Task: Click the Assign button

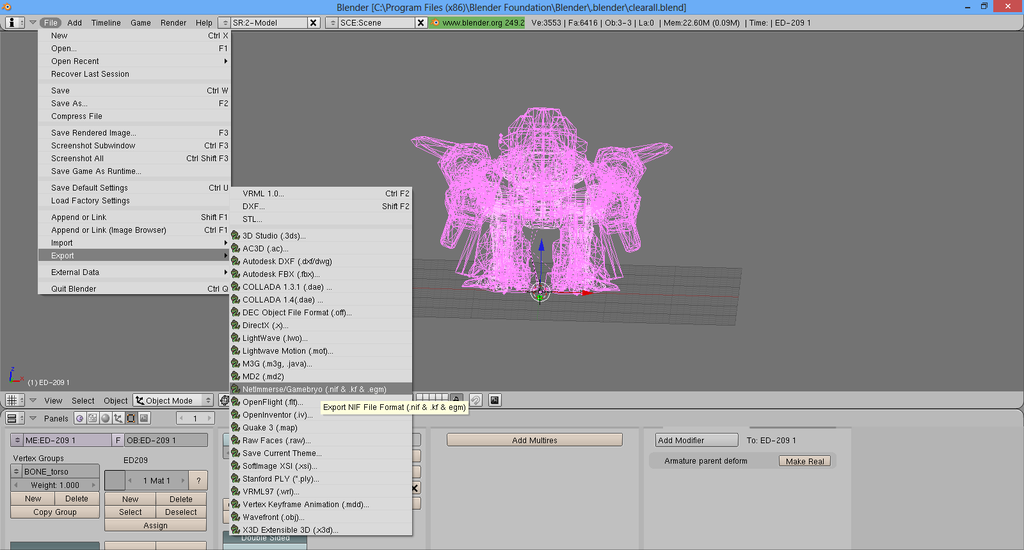Action: tap(155, 525)
